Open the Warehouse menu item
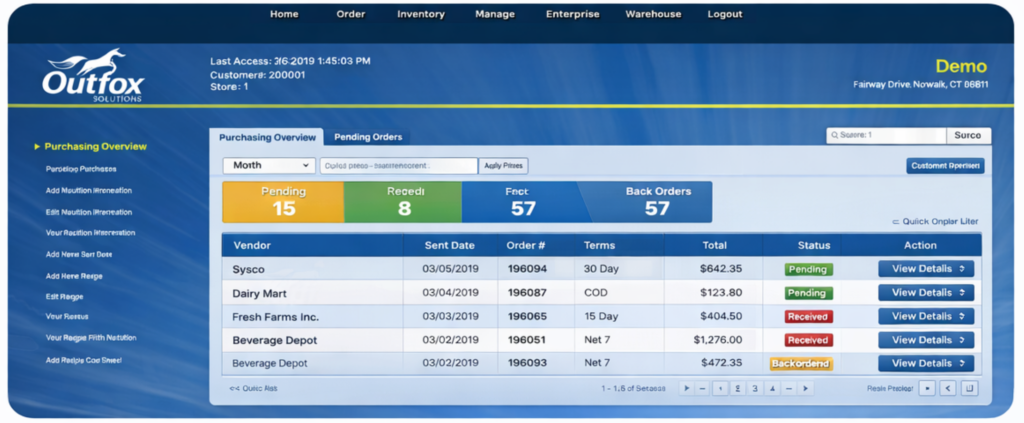The image size is (1024, 423). (x=653, y=14)
